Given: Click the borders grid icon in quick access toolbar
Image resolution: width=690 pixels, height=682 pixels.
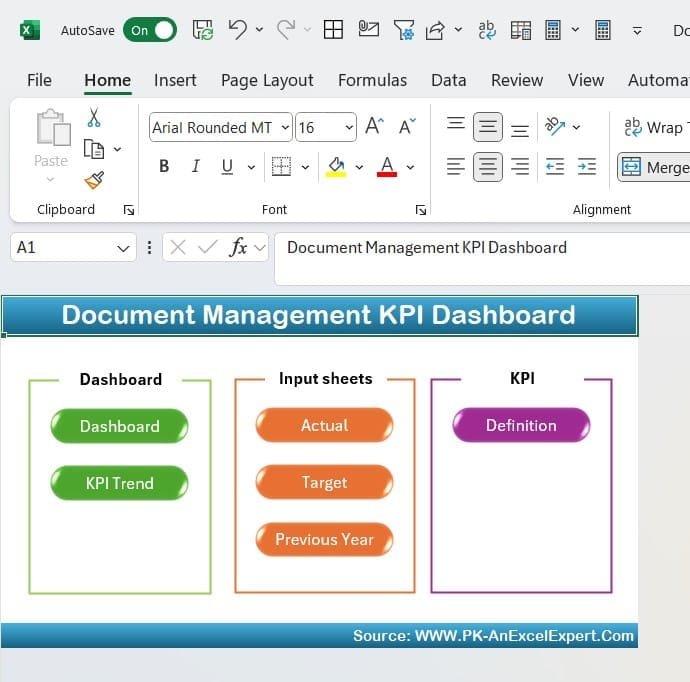Looking at the screenshot, I should [x=333, y=30].
